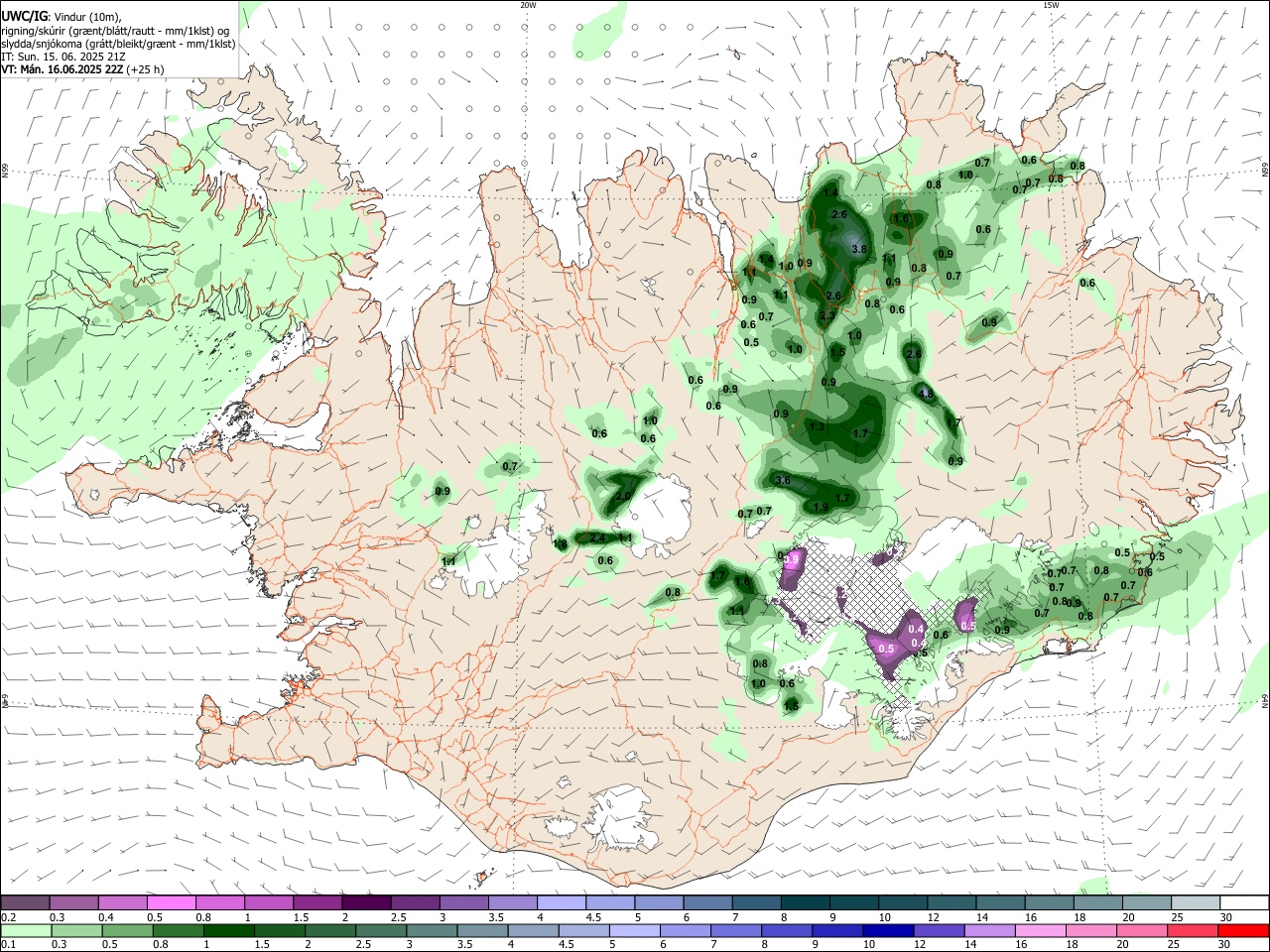Select the bright pink 0.5 to 0.8 snow swatch
Image resolution: width=1270 pixels, height=952 pixels.
click(x=172, y=902)
